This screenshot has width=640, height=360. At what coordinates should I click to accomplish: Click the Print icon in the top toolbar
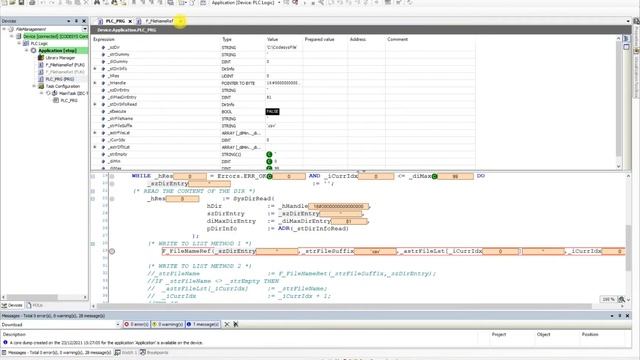pos(32,2)
